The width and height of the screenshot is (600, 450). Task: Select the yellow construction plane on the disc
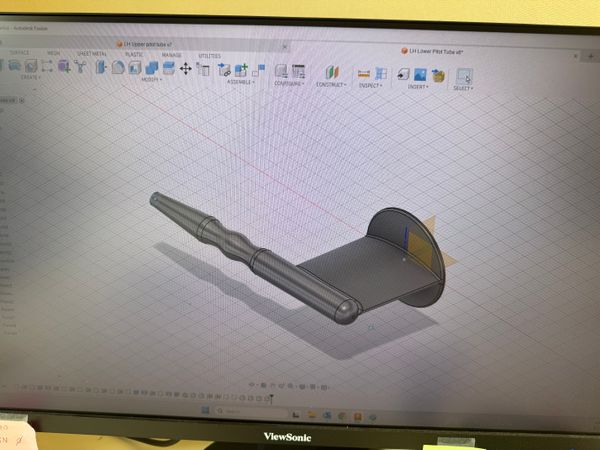click(422, 247)
